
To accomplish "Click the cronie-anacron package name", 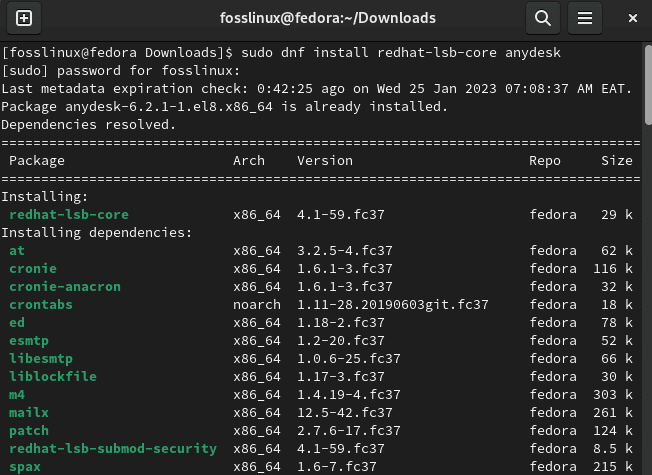I will tap(65, 287).
